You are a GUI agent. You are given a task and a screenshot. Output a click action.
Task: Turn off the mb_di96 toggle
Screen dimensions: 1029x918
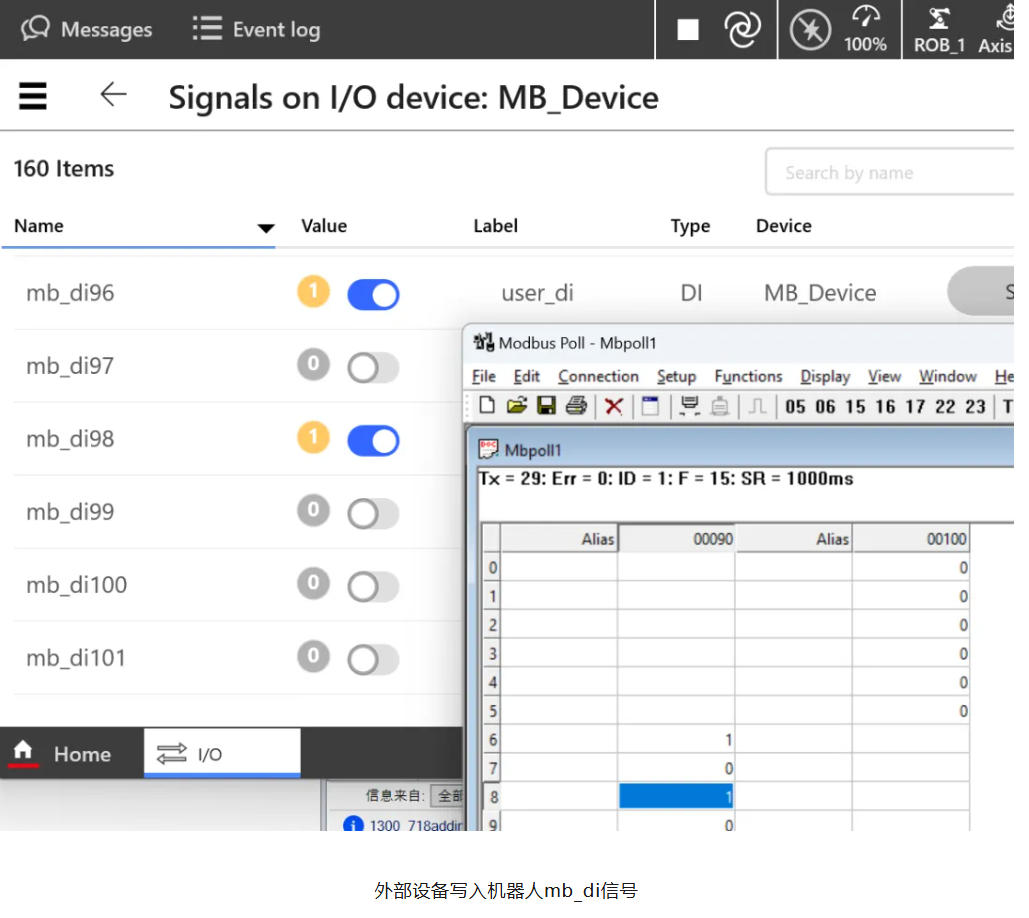(373, 294)
